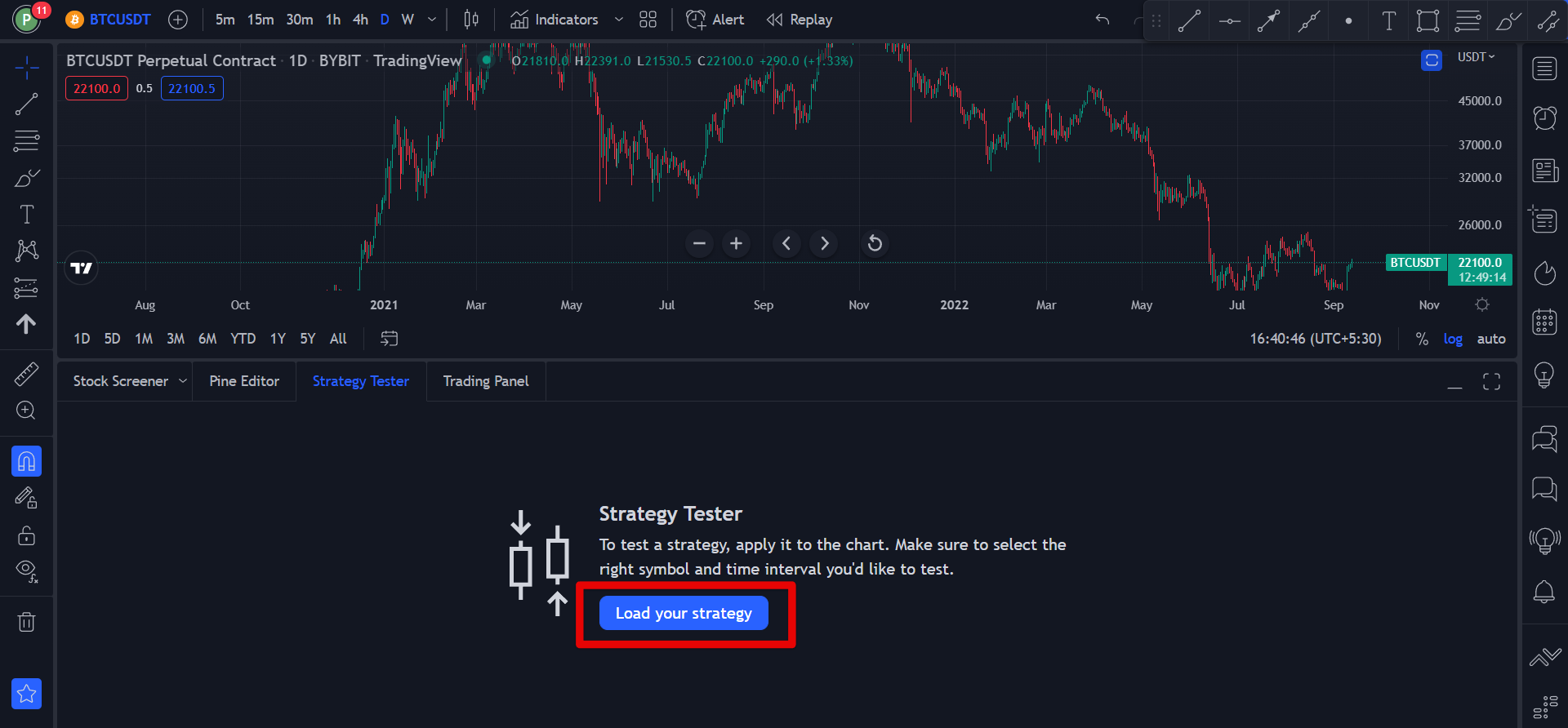Set date range to YTD
1568x728 pixels.
[243, 339]
